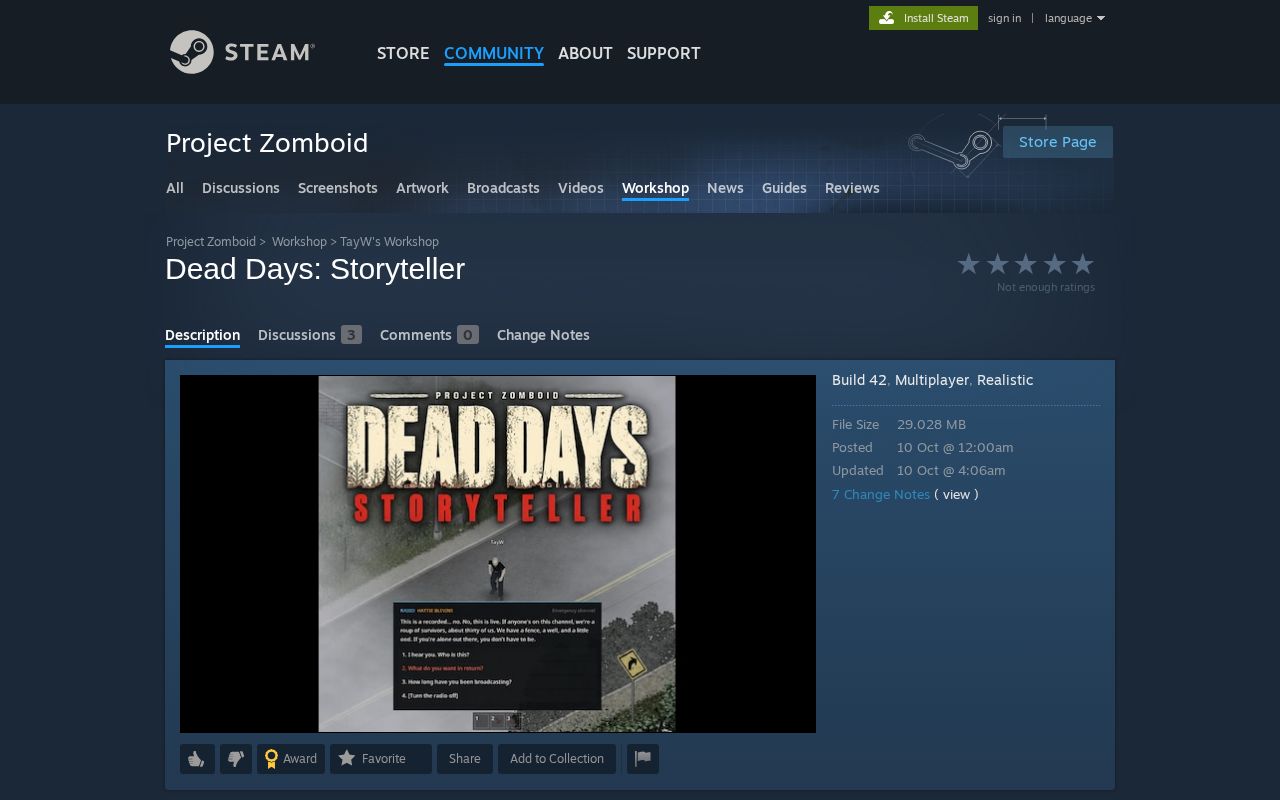1280x800 pixels.
Task: Add the mod to Favorites
Action: click(x=381, y=759)
